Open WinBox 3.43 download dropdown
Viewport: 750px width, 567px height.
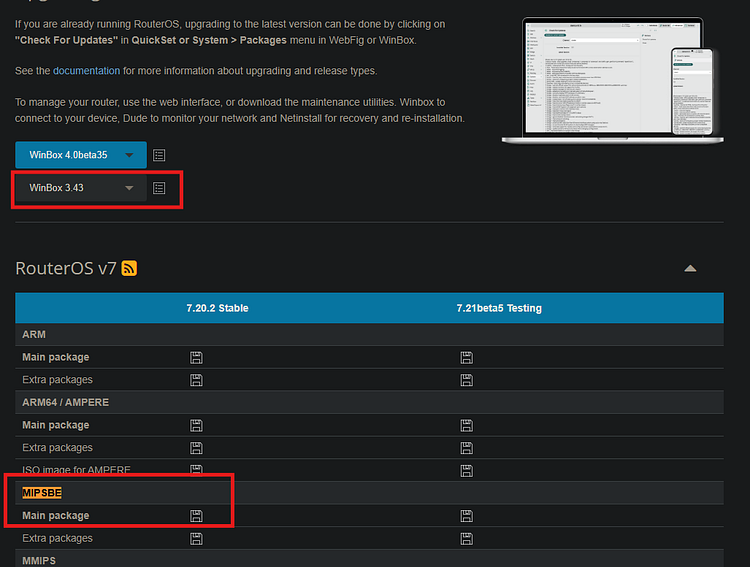tap(81, 188)
